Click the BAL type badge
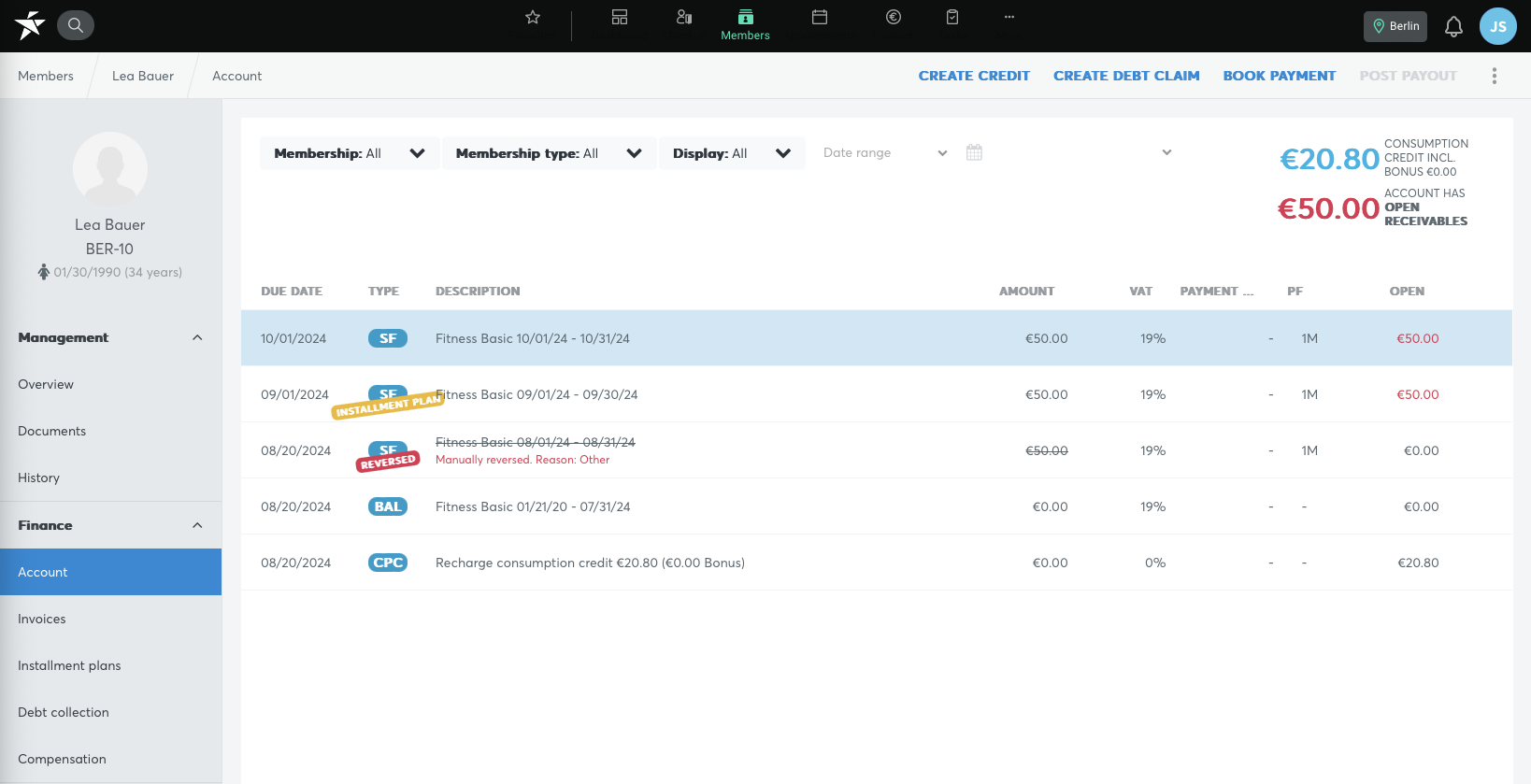1531x784 pixels. pos(388,506)
